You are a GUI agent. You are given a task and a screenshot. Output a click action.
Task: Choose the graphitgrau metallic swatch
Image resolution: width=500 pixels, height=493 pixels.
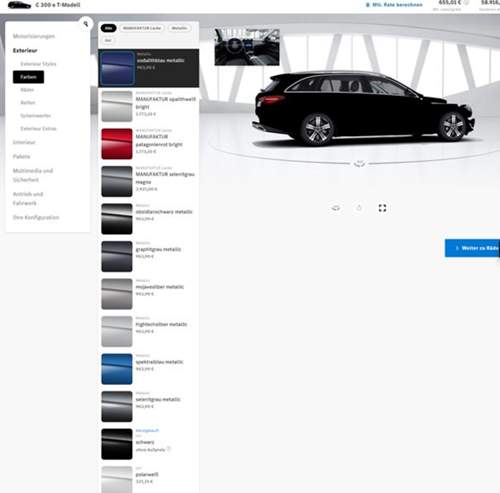tap(117, 256)
